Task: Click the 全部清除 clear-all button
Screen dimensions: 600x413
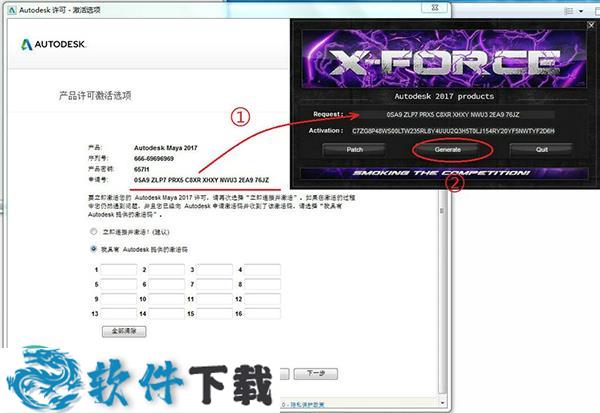Action: point(124,331)
